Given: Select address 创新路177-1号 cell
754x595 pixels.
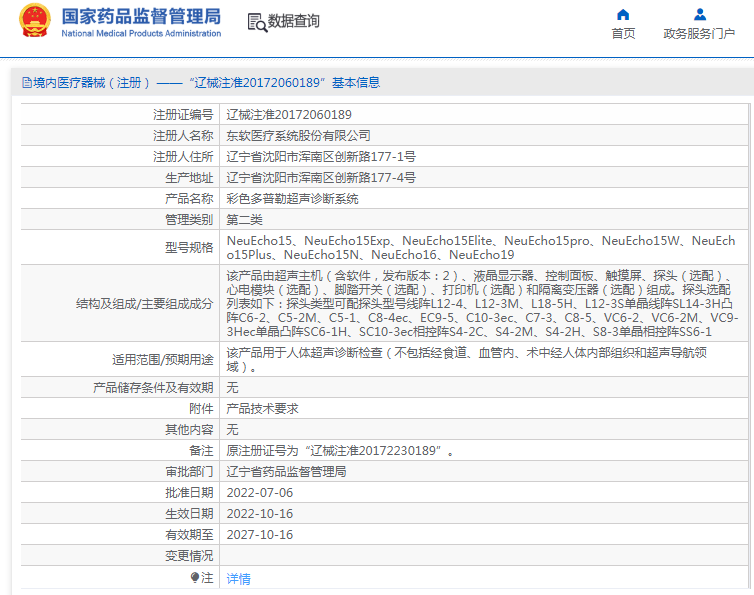Looking at the screenshot, I should (x=484, y=156).
